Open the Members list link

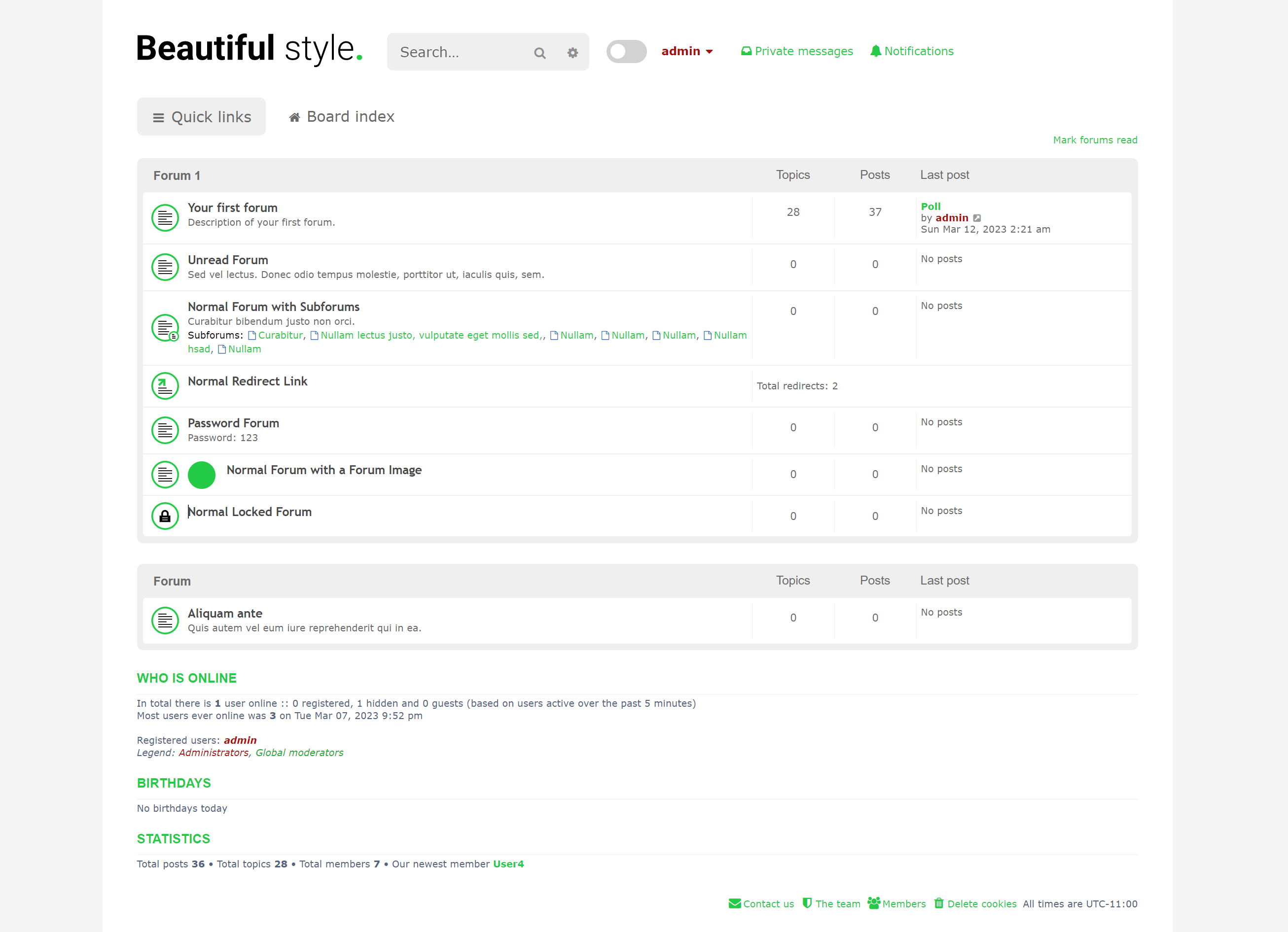tap(896, 903)
